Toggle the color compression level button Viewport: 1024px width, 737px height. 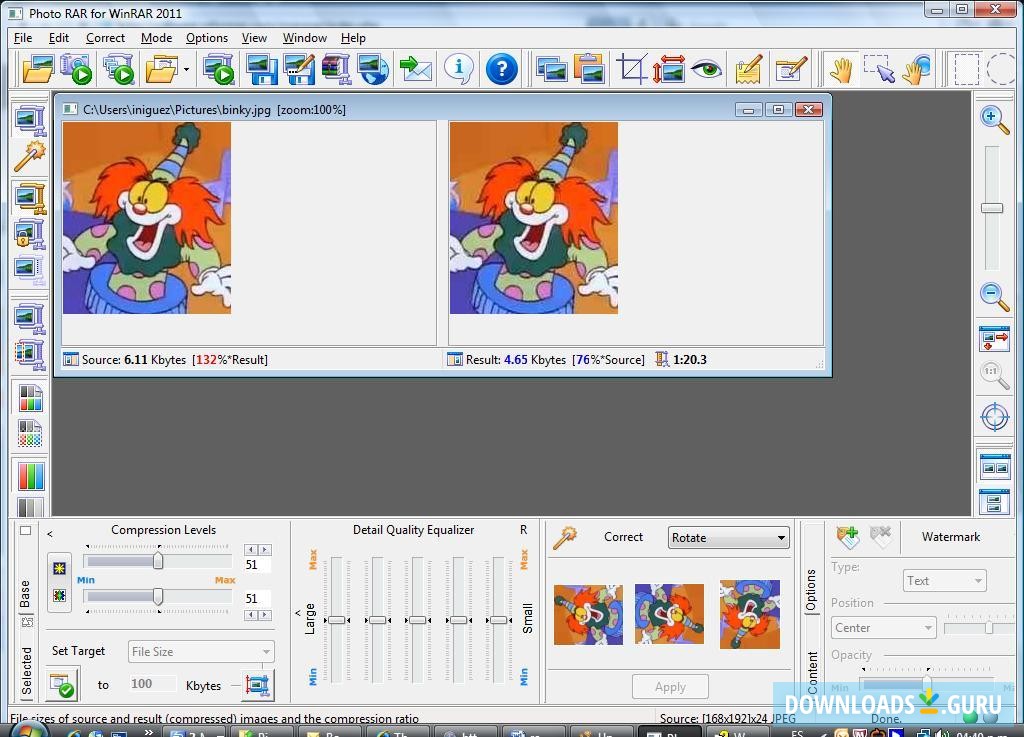point(60,595)
